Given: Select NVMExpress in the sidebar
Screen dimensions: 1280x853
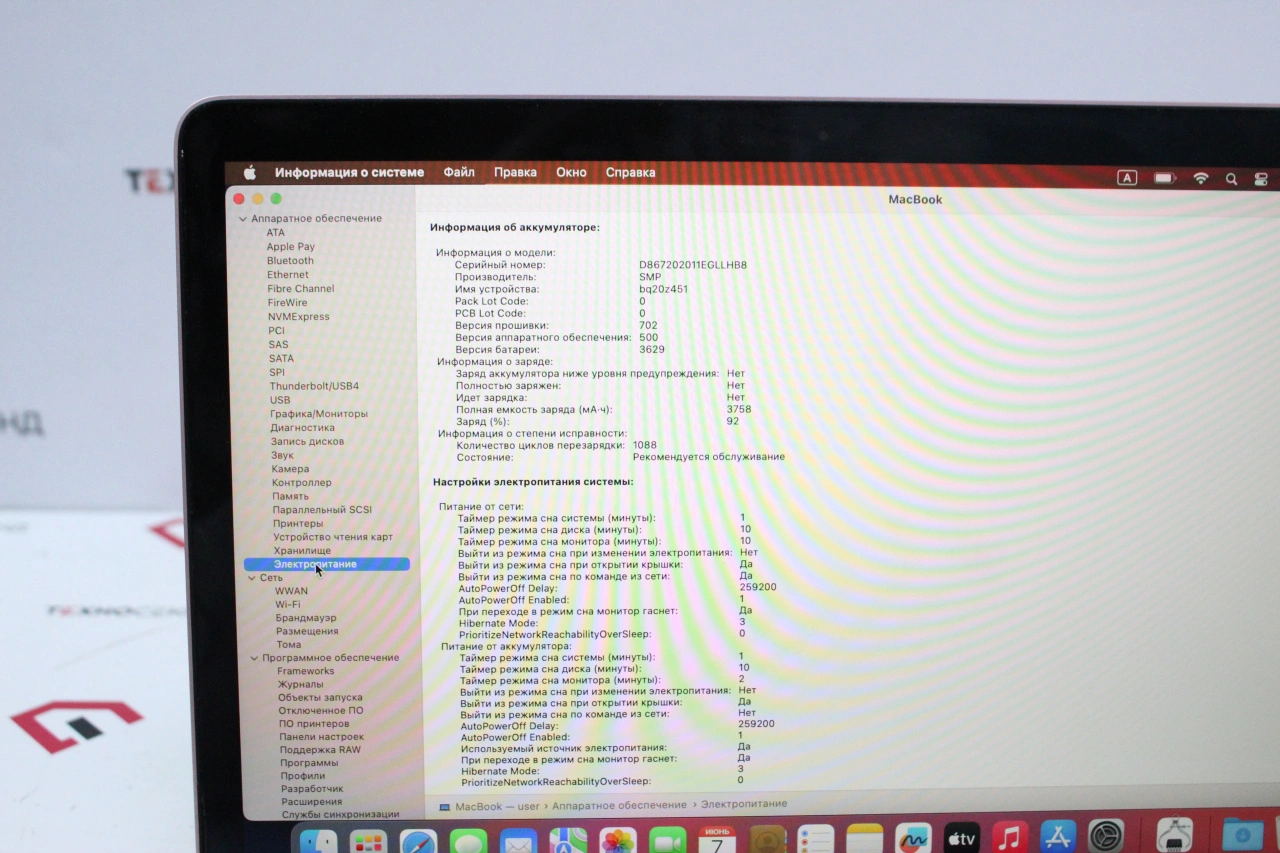Looking at the screenshot, I should click(x=298, y=317).
